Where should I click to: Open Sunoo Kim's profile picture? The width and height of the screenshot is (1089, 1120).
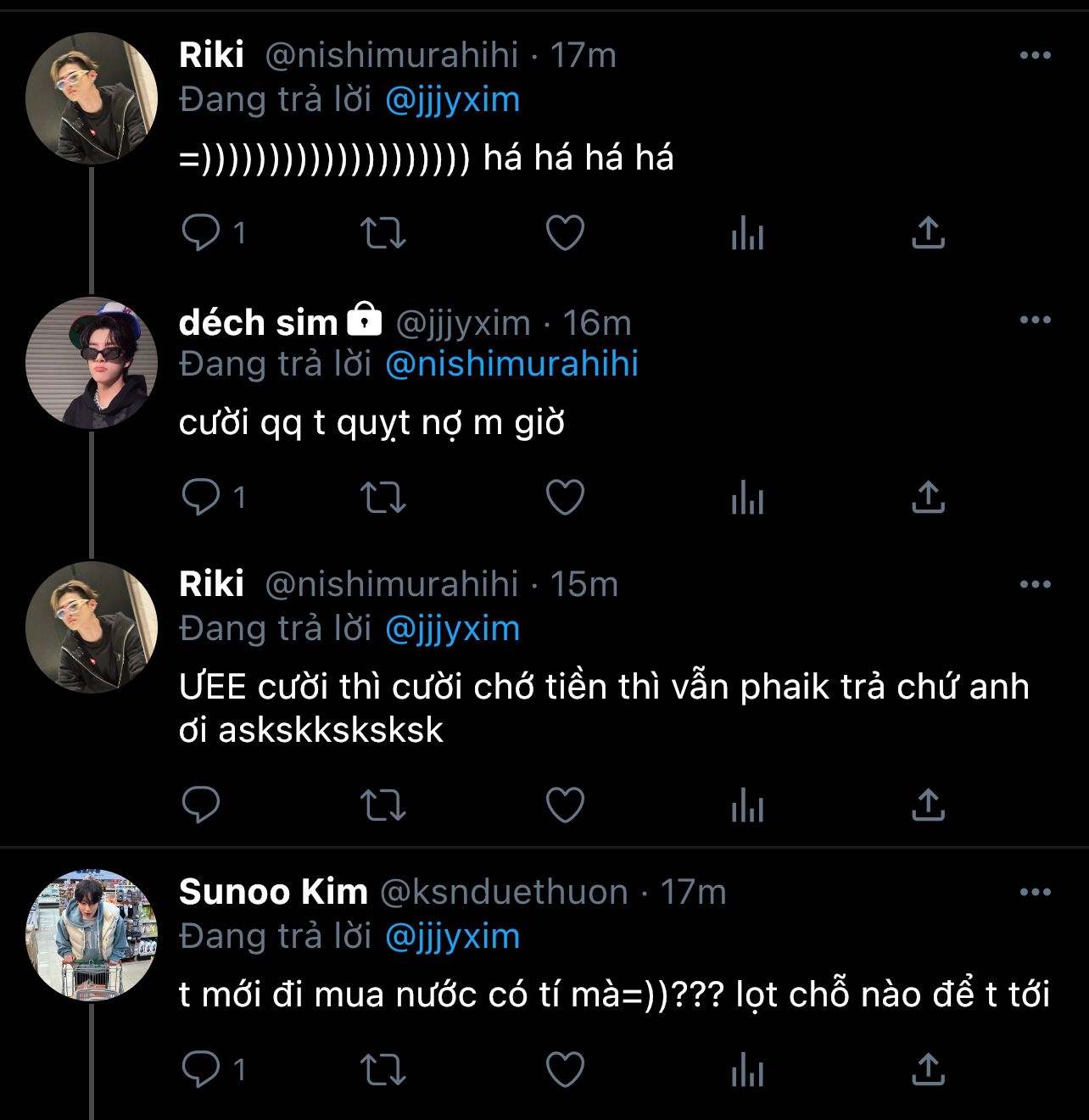click(x=92, y=935)
